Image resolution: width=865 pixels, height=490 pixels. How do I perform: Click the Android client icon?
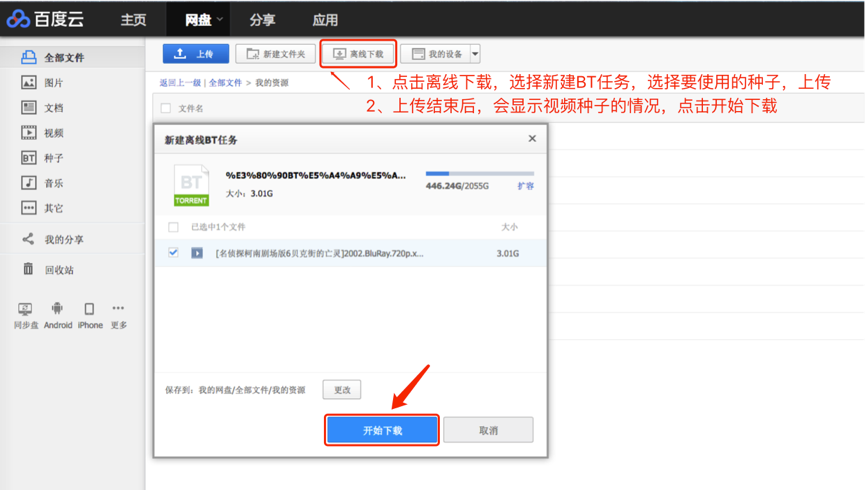click(x=57, y=308)
